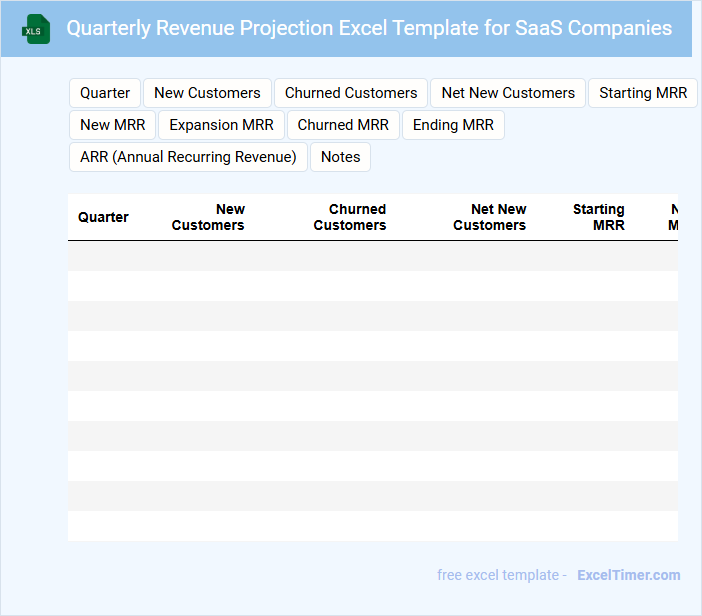Select the Churned Customers table column header
This screenshot has width=702, height=616.
349,217
